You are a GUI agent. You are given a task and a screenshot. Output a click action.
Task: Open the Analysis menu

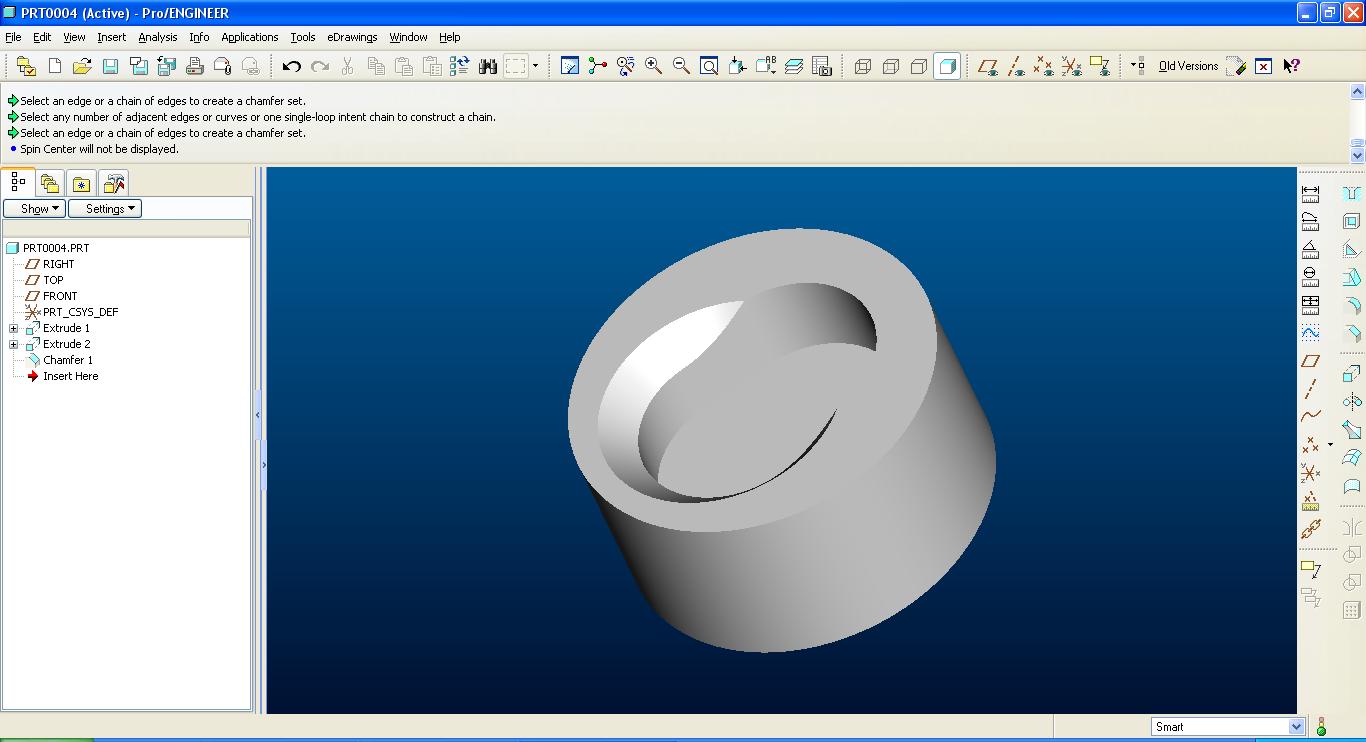pyautogui.click(x=157, y=37)
